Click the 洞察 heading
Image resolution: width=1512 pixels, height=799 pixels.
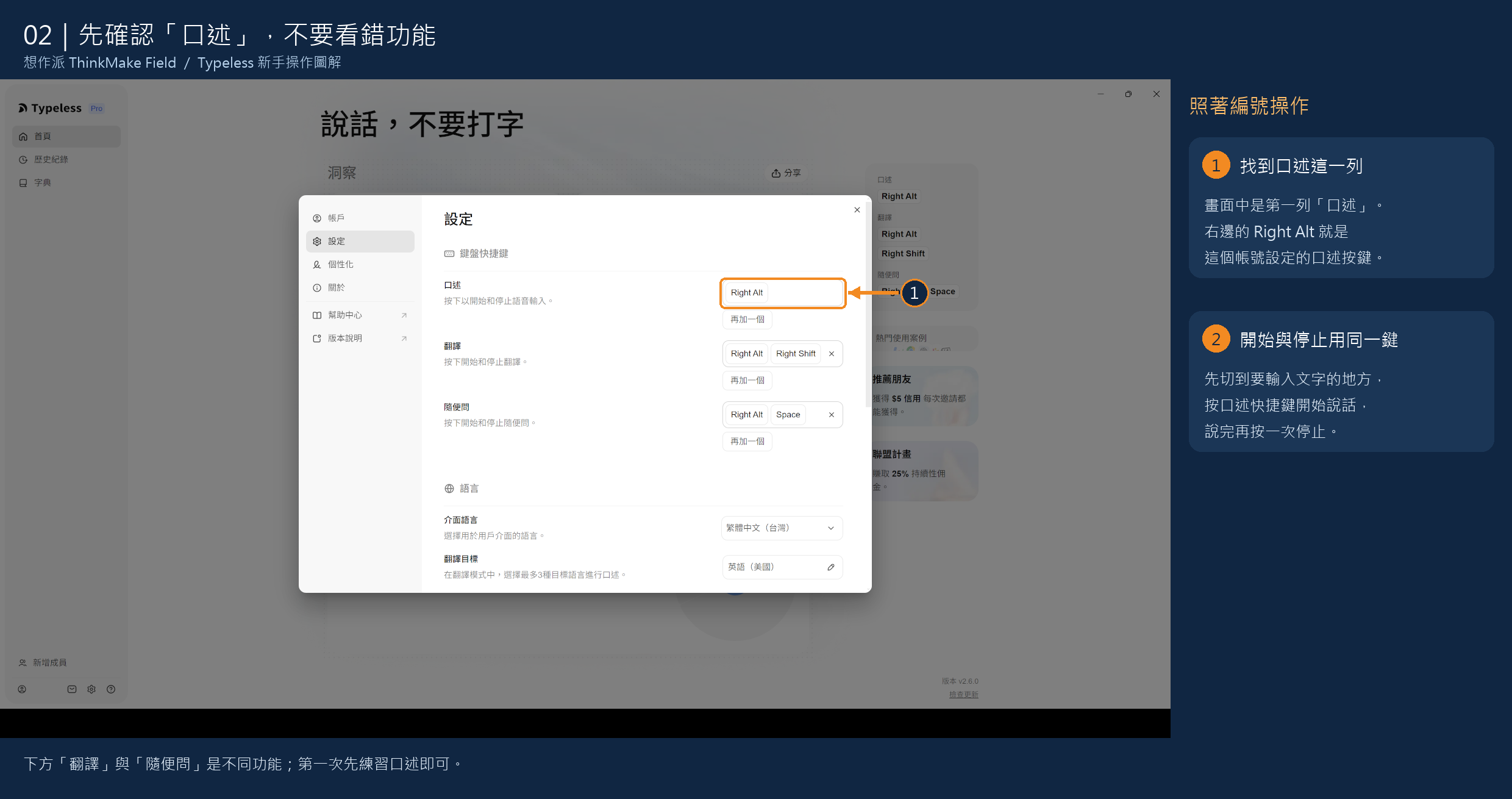342,173
